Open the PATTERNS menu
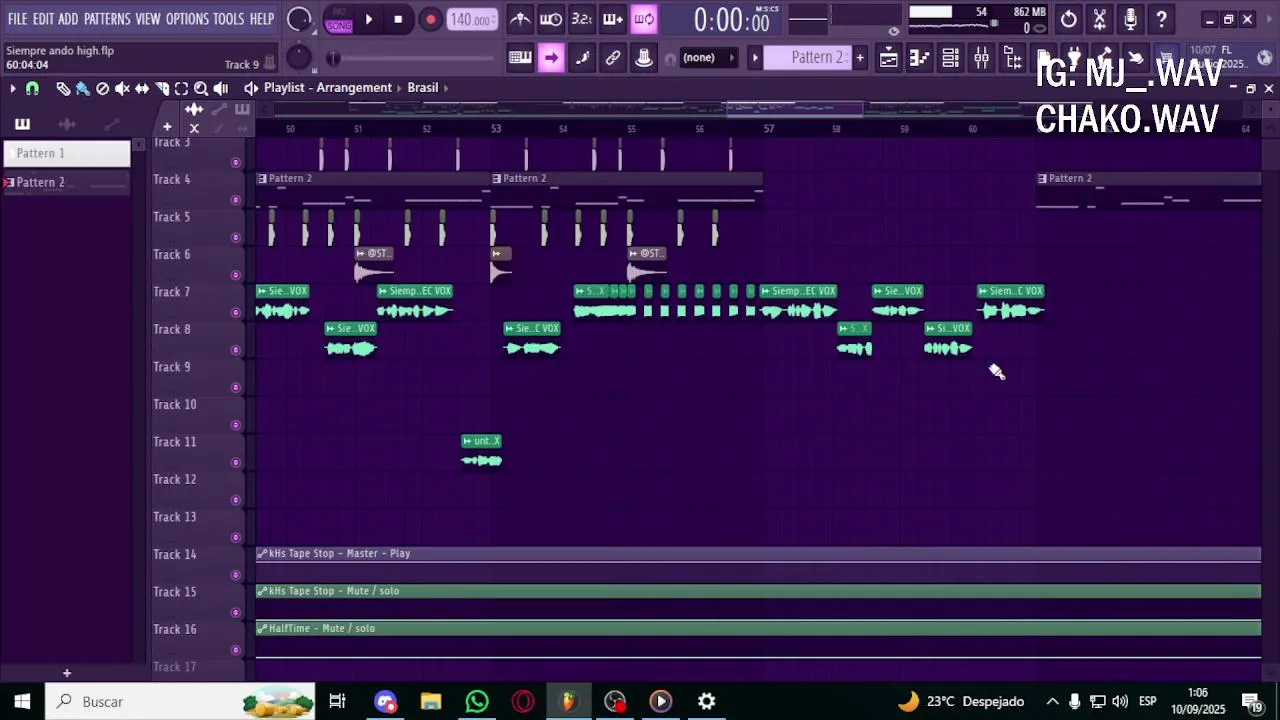The height and width of the screenshot is (720, 1280). pos(107,19)
